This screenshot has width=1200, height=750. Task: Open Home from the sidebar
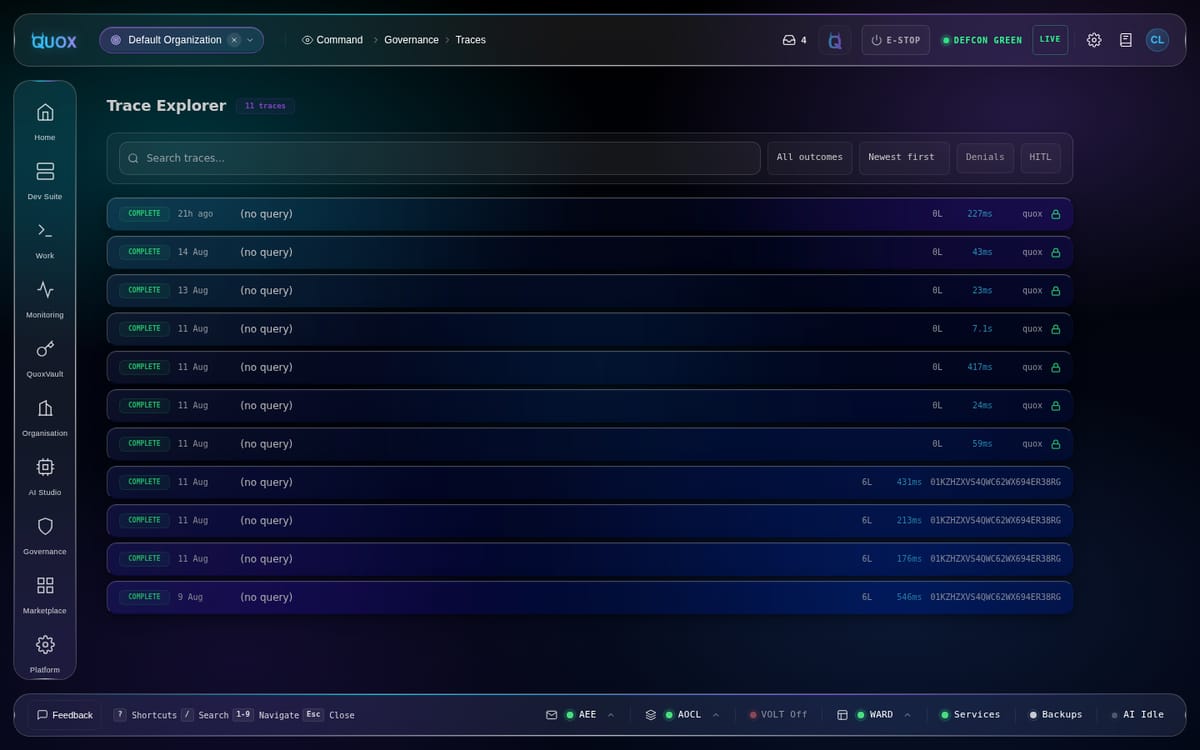[45, 120]
